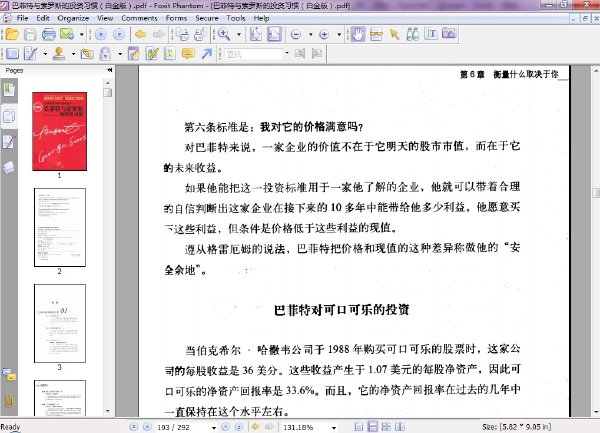Open page 2 thumbnail
The width and height of the screenshot is (600, 433).
point(60,228)
